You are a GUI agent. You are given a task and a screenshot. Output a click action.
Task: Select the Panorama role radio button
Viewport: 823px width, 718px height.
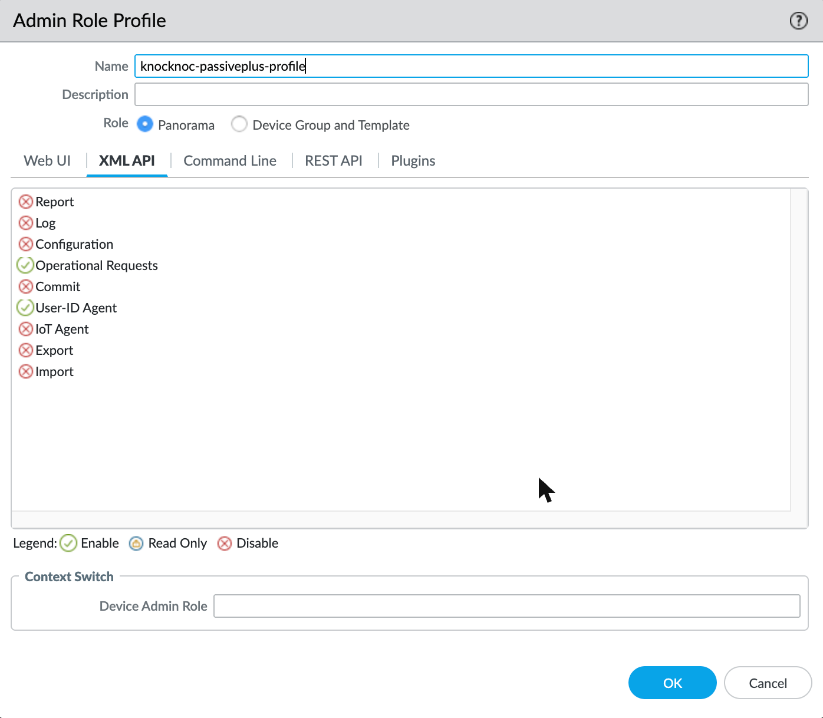pyautogui.click(x=145, y=124)
